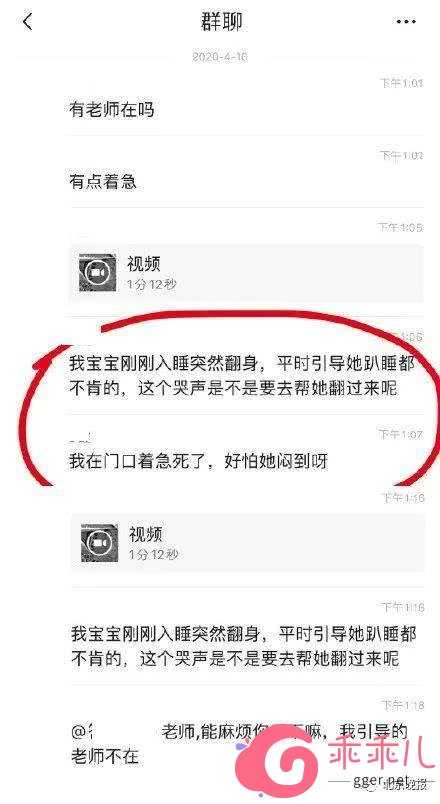Viewport: 440px width, 804px height.
Task: Tap the 下午1:07 timestamp
Action: pos(401,434)
